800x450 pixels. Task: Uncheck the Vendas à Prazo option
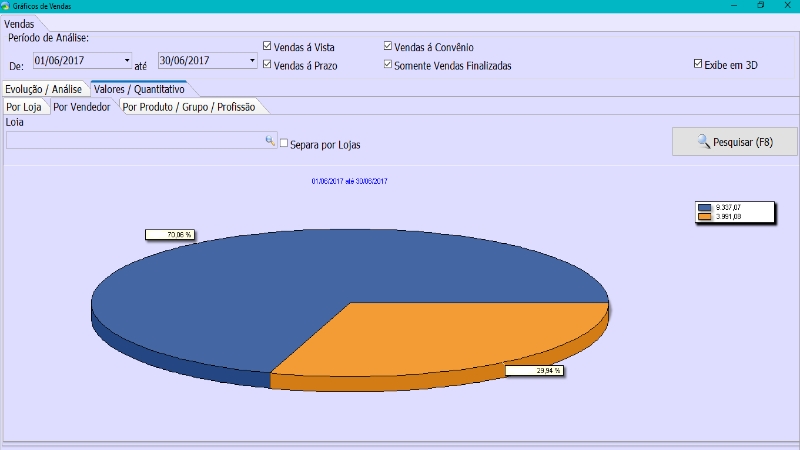pyautogui.click(x=267, y=65)
